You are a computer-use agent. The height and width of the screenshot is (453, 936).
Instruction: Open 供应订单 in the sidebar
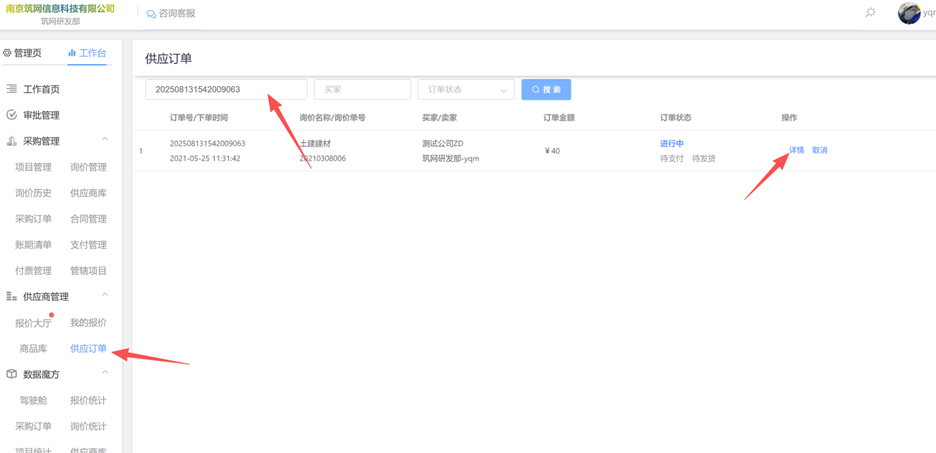click(88, 349)
